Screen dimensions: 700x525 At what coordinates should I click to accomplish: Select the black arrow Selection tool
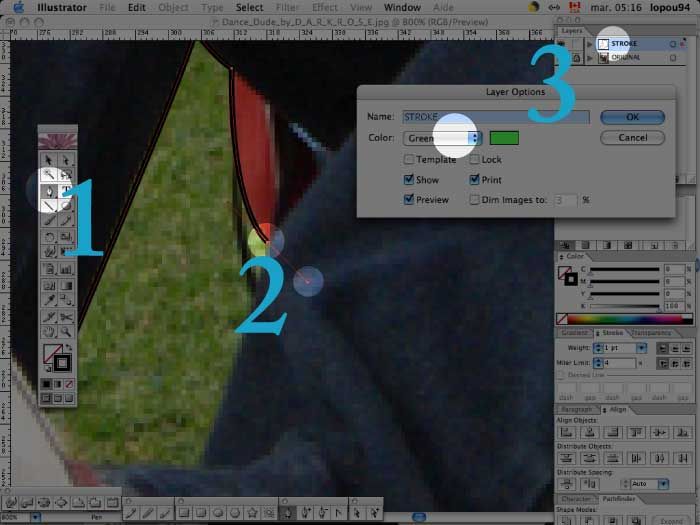(49, 160)
